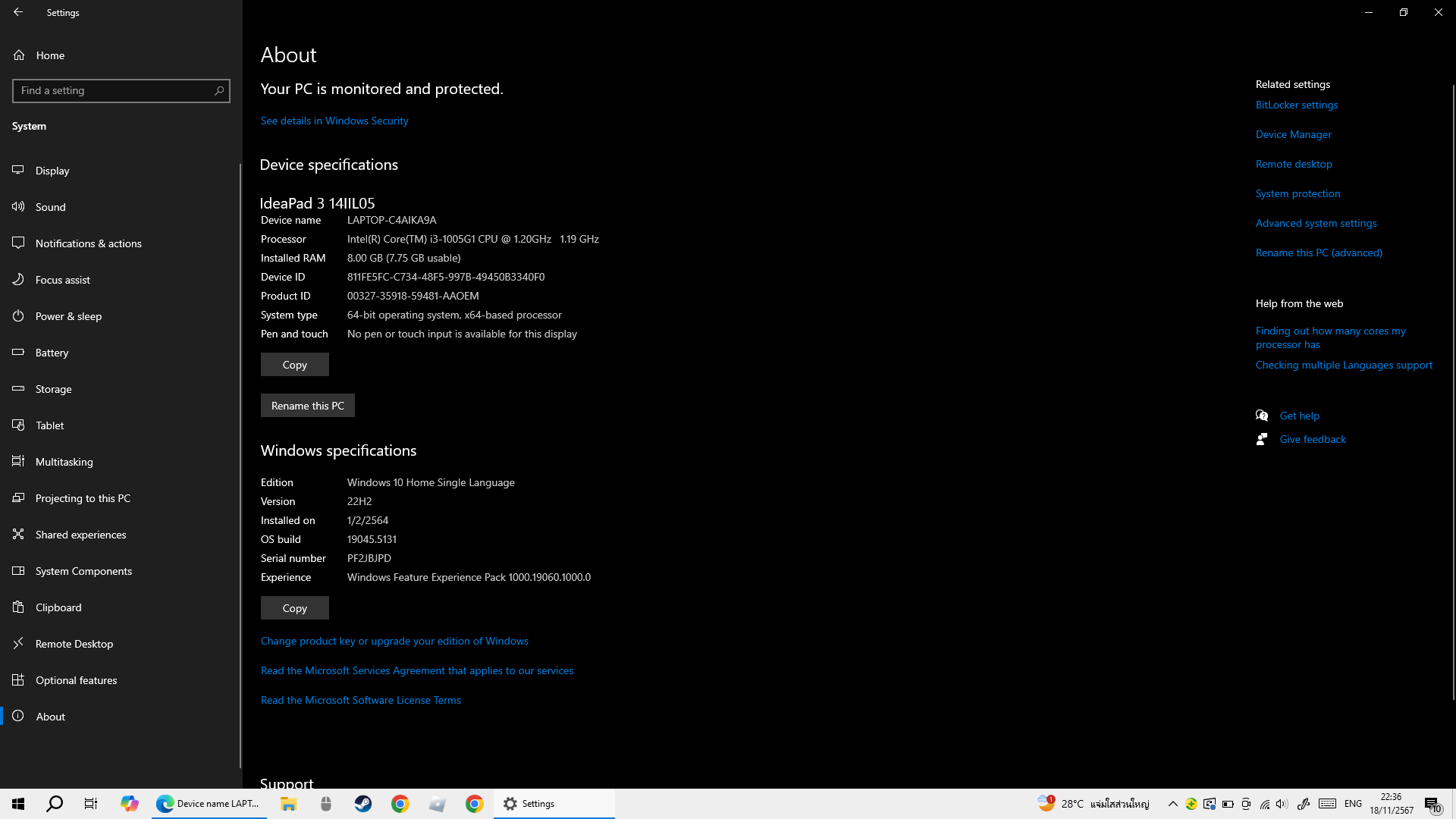The width and height of the screenshot is (1456, 819).
Task: Open taskbar Search
Action: (x=55, y=804)
